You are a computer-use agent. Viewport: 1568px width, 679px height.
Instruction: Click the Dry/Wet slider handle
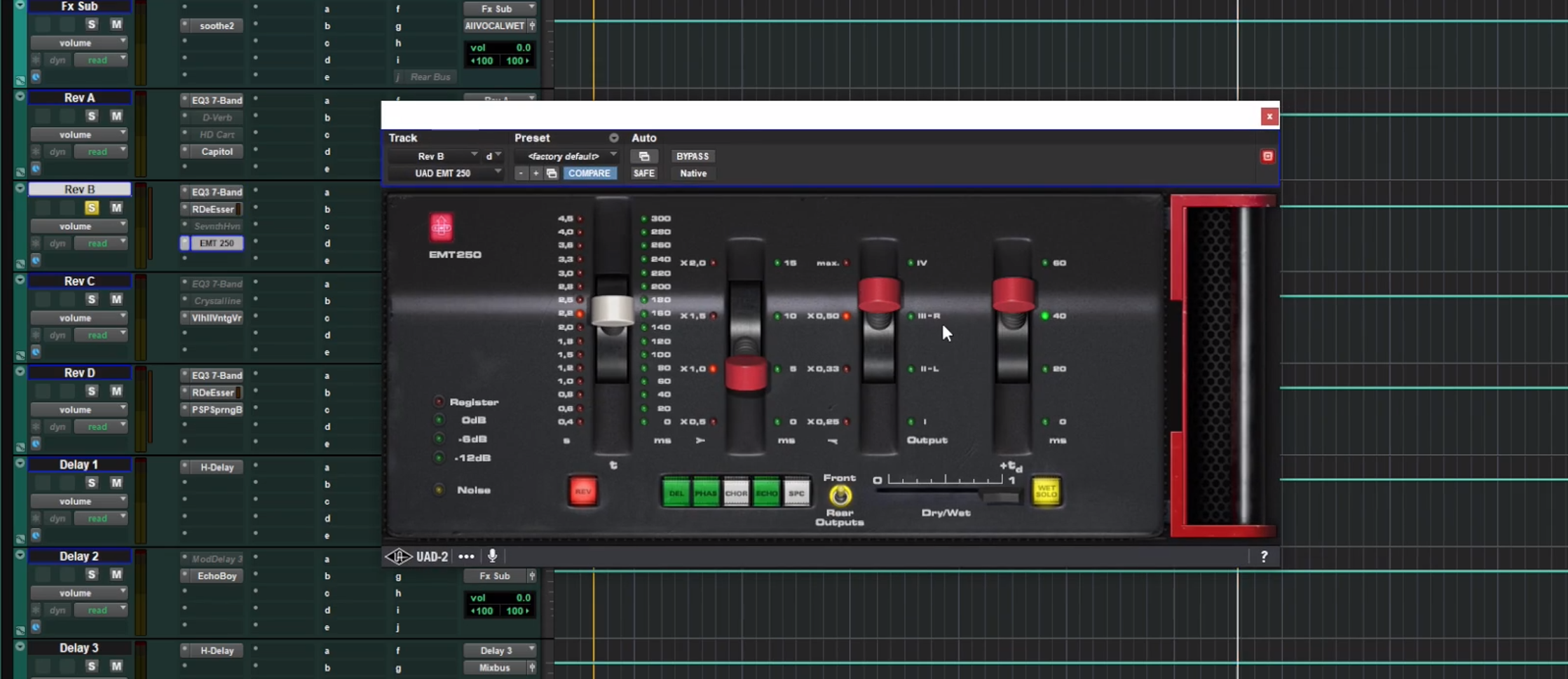click(x=1000, y=498)
